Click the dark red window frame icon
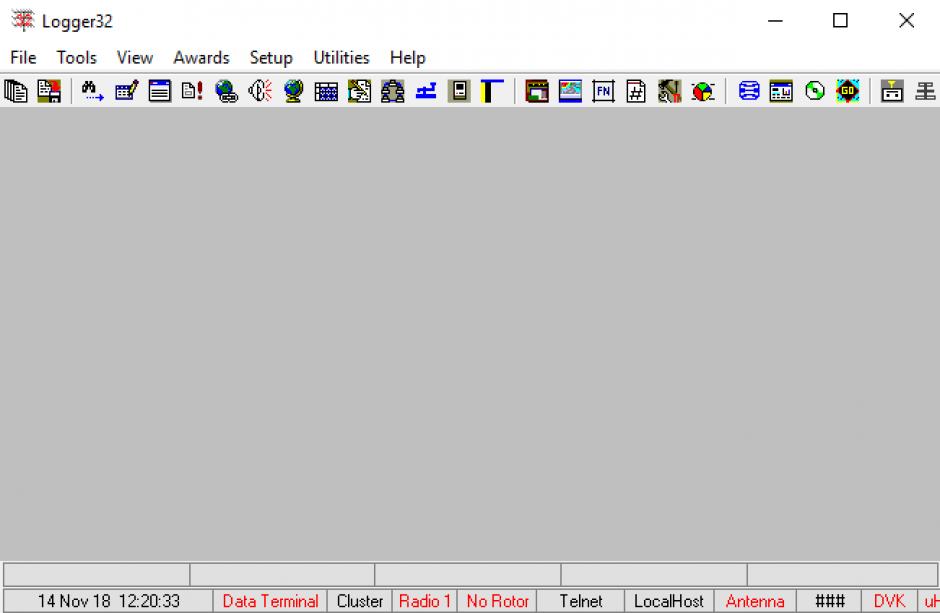Screen dimensions: 940x613 click(x=537, y=91)
